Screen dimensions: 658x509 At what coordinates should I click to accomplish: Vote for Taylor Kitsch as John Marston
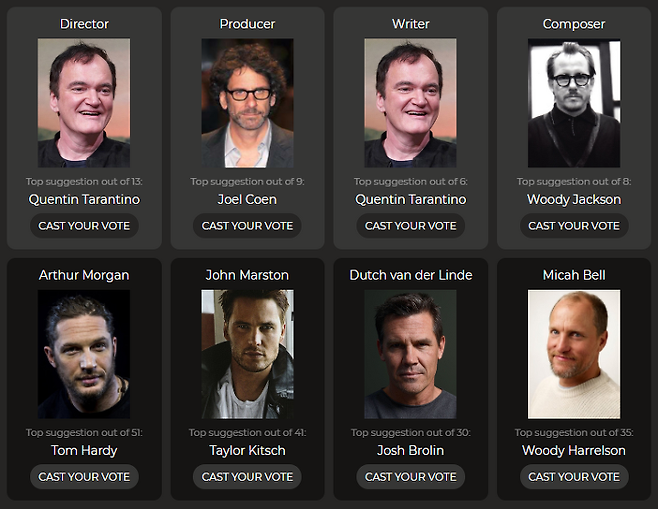(247, 477)
